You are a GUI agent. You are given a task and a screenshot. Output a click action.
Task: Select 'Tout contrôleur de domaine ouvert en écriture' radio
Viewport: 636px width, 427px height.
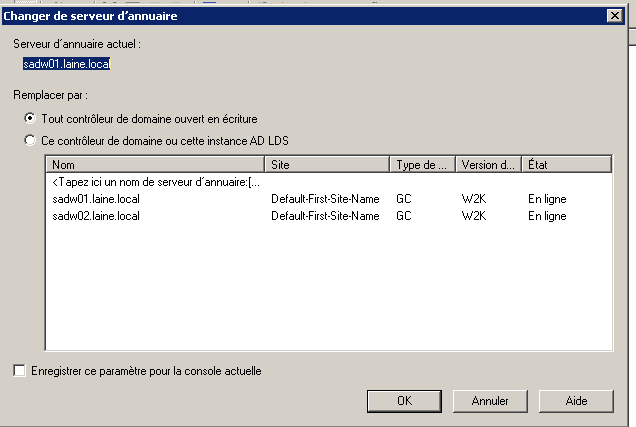click(x=30, y=118)
